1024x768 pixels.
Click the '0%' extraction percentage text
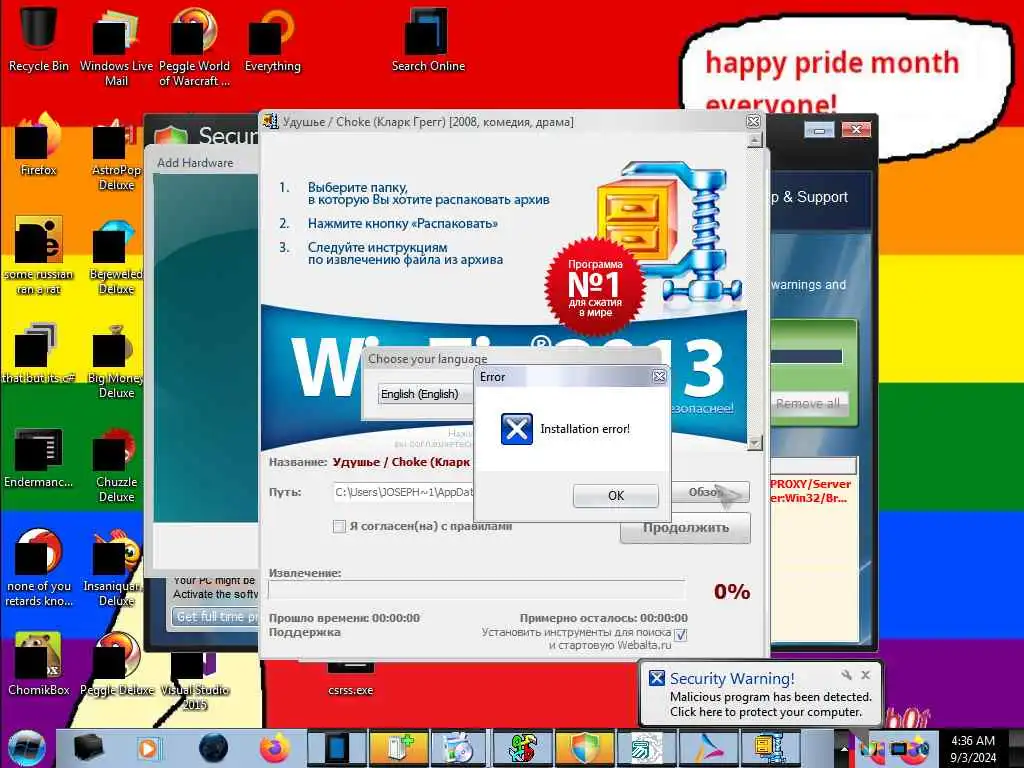point(732,592)
